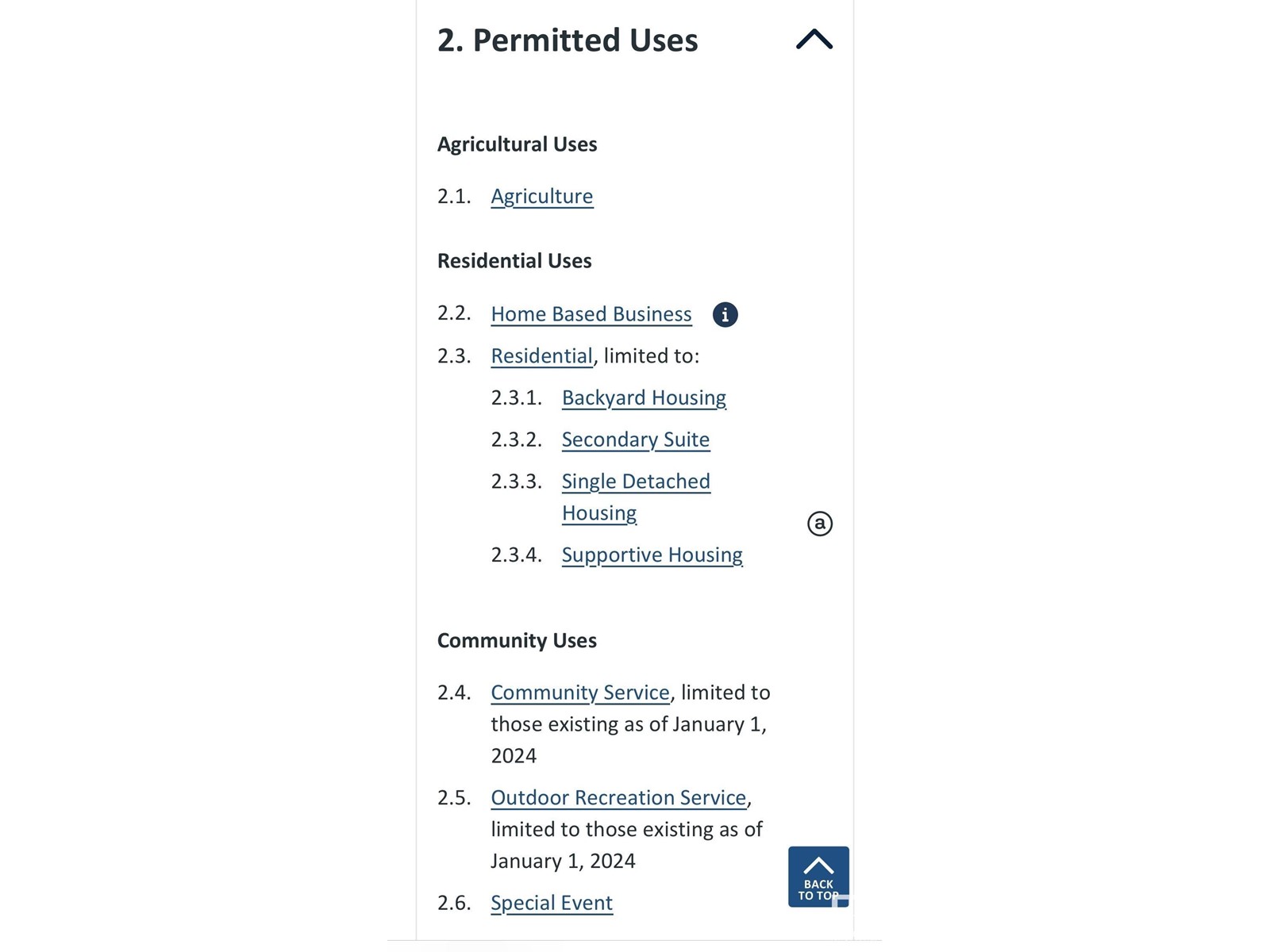Open the Home Based Business link
This screenshot has height=952, width=1270.
point(591,314)
